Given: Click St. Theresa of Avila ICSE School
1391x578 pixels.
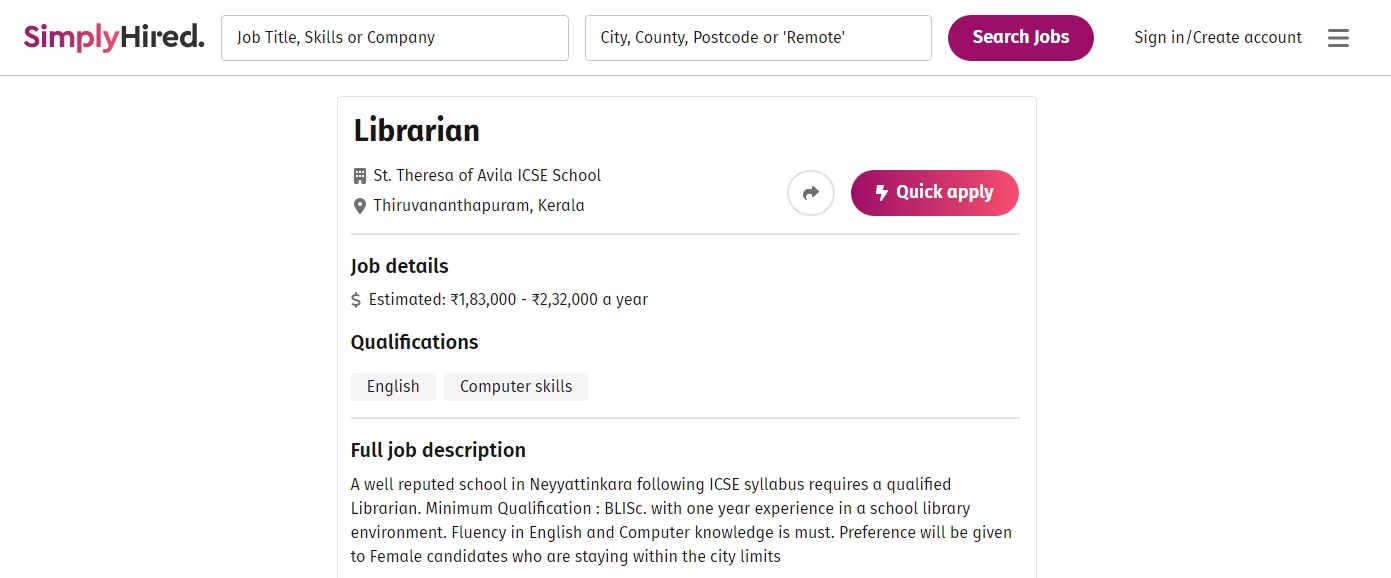Looking at the screenshot, I should coord(487,176).
